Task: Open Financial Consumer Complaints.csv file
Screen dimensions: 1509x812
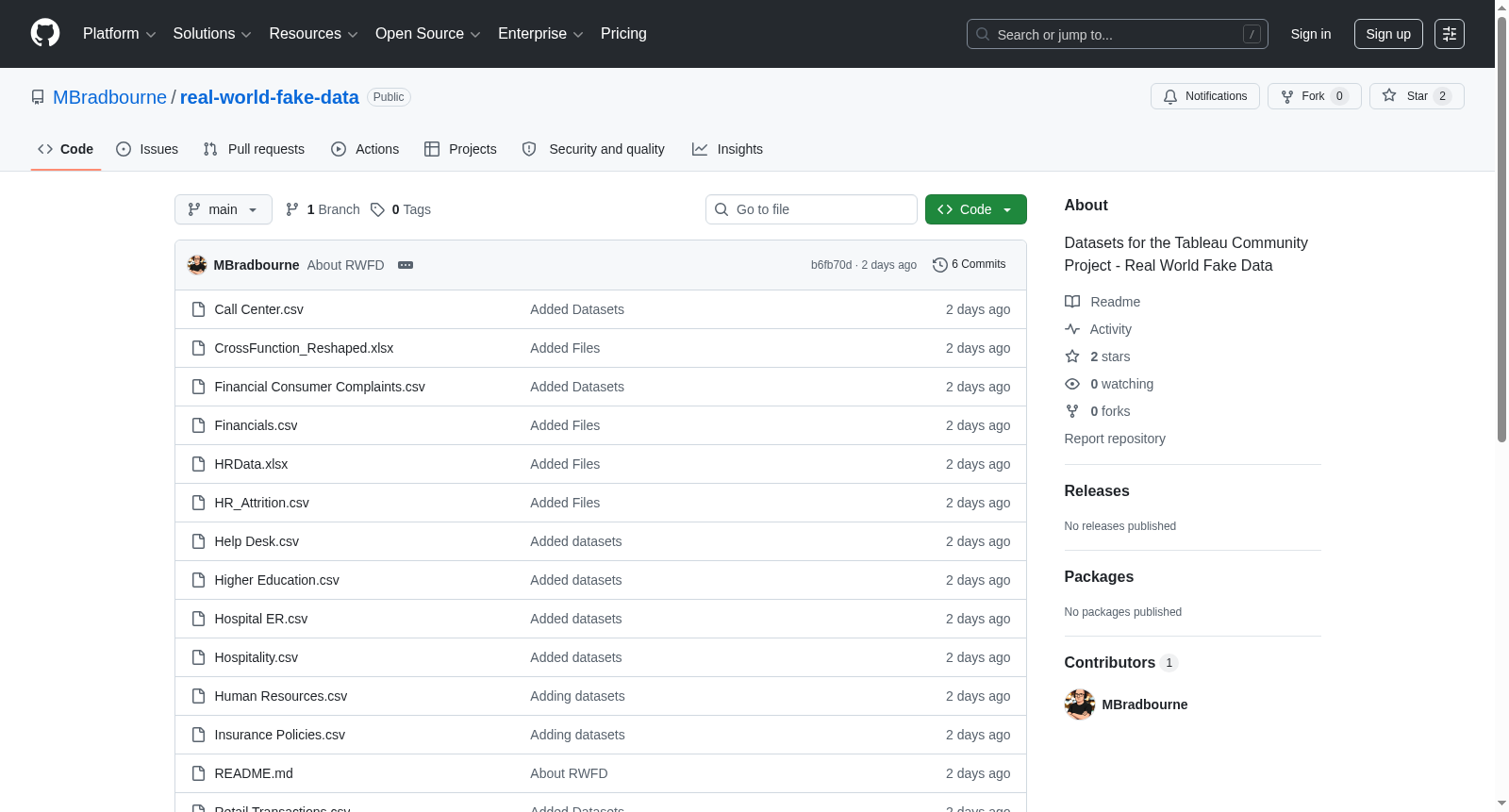Action: click(x=320, y=387)
